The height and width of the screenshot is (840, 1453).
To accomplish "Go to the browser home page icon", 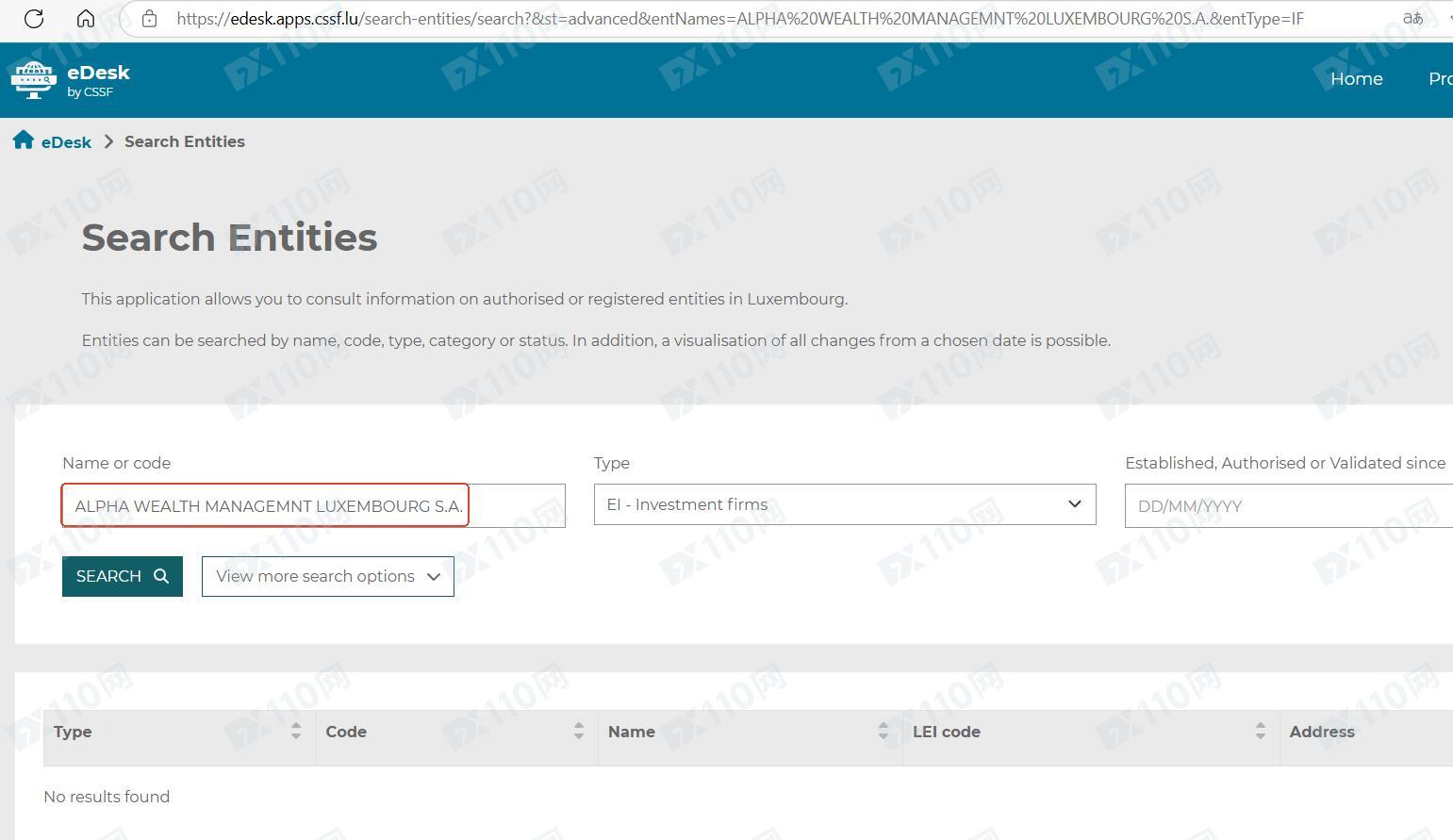I will tap(86, 19).
